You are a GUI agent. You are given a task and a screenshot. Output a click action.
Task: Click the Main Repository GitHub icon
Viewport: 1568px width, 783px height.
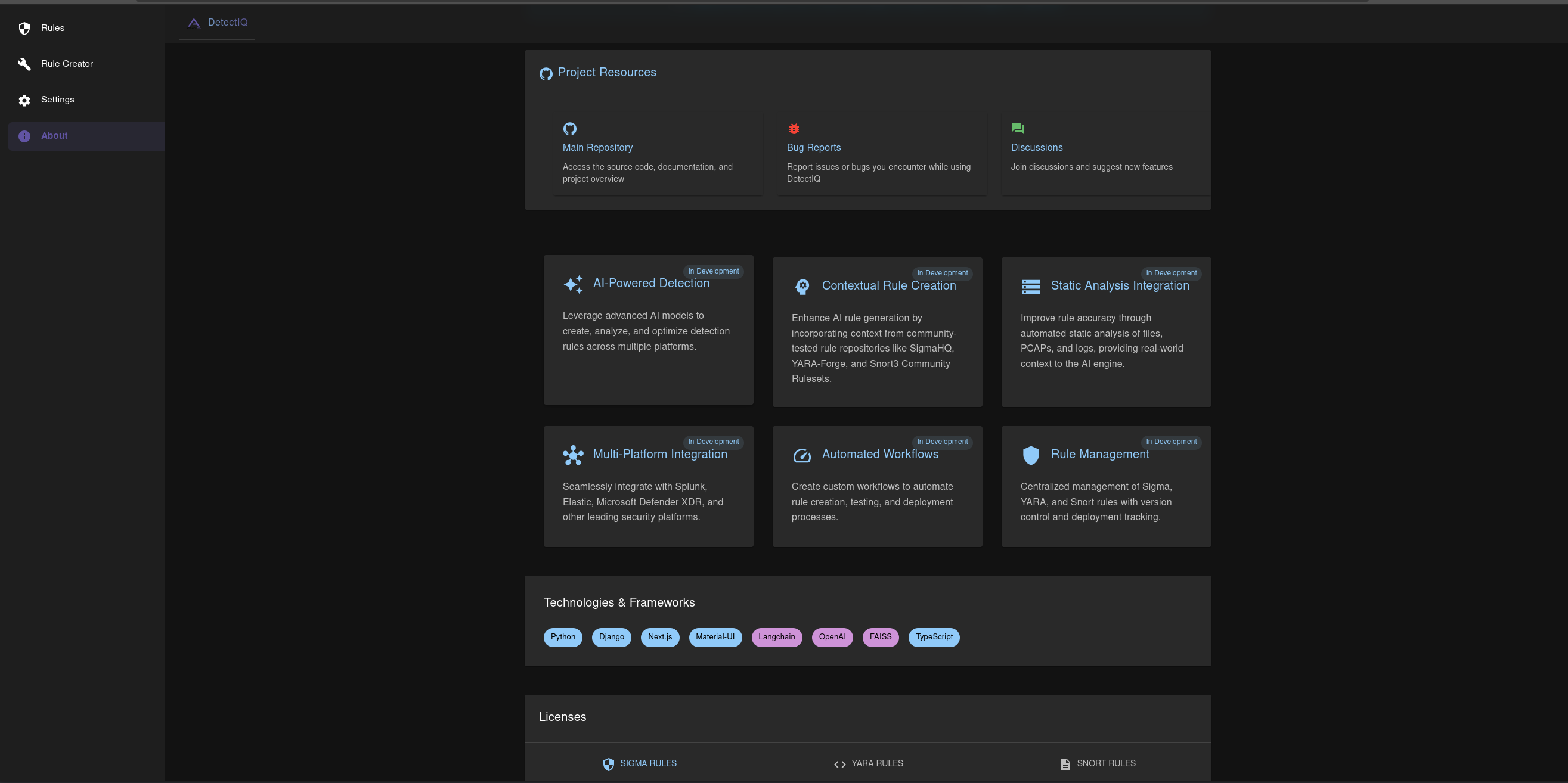[x=570, y=128]
